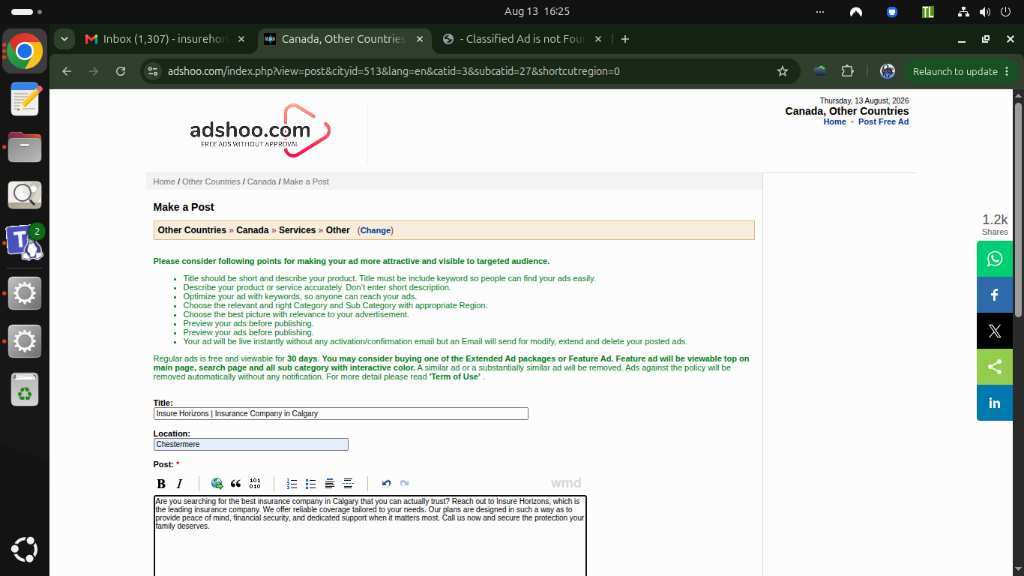This screenshot has width=1024, height=576.
Task: Bookmark this page with star icon
Action: 782,71
